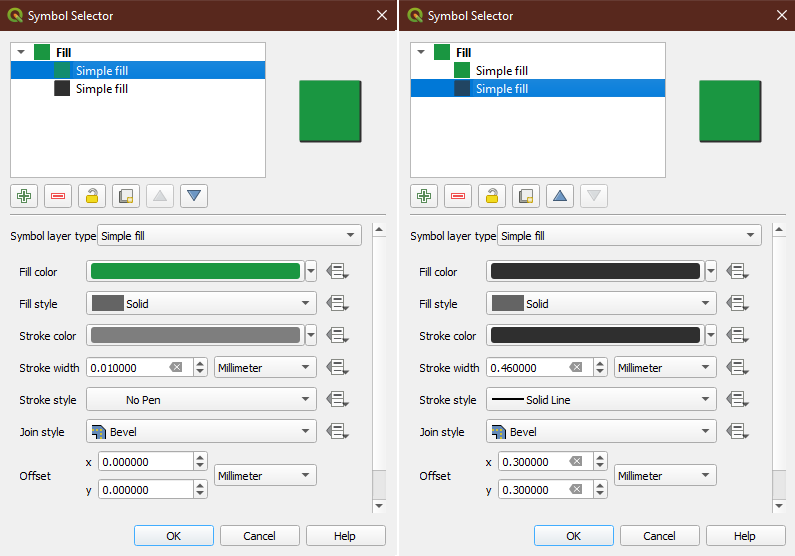Click Help in right Symbol Selector
795x556 pixels.
745,536
